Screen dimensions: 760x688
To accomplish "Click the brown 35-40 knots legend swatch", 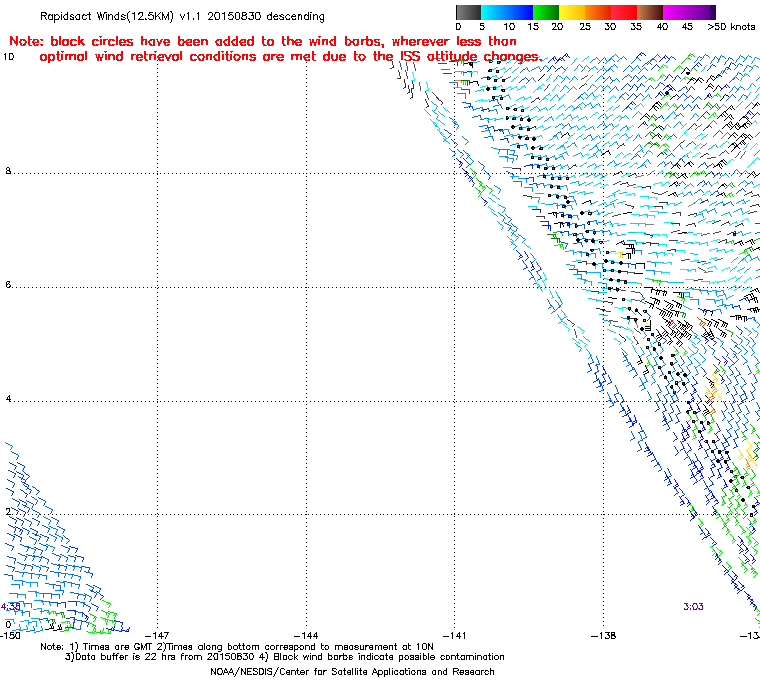I will click(x=650, y=12).
